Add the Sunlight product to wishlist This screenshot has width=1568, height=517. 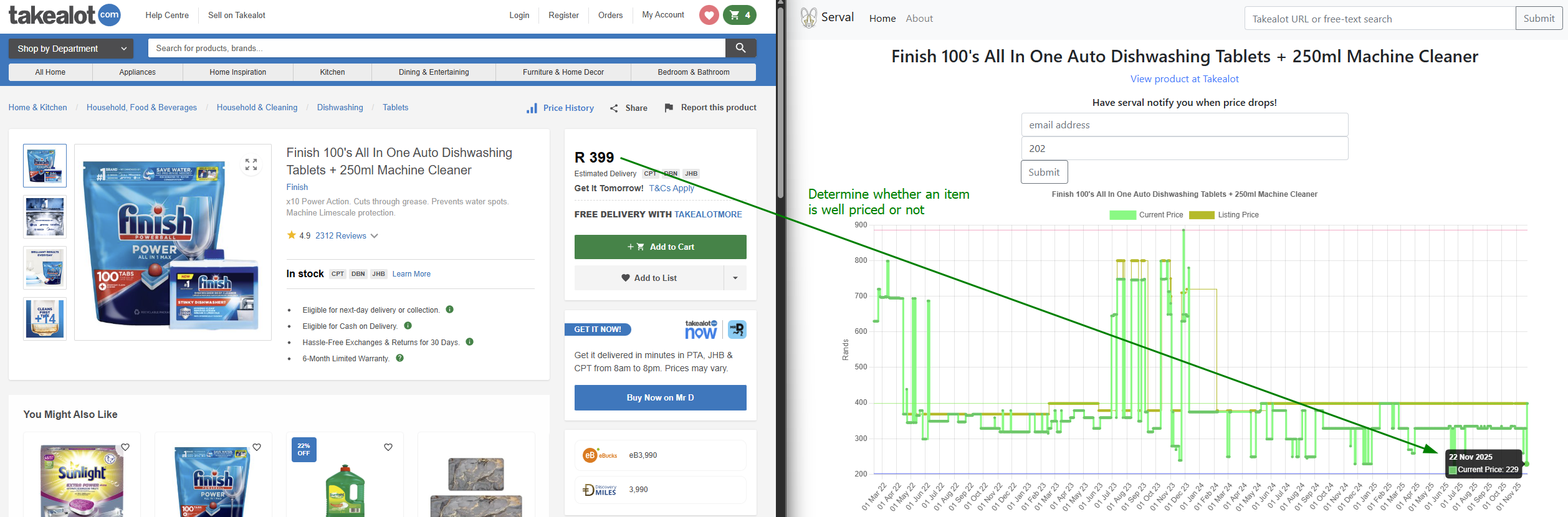point(125,447)
